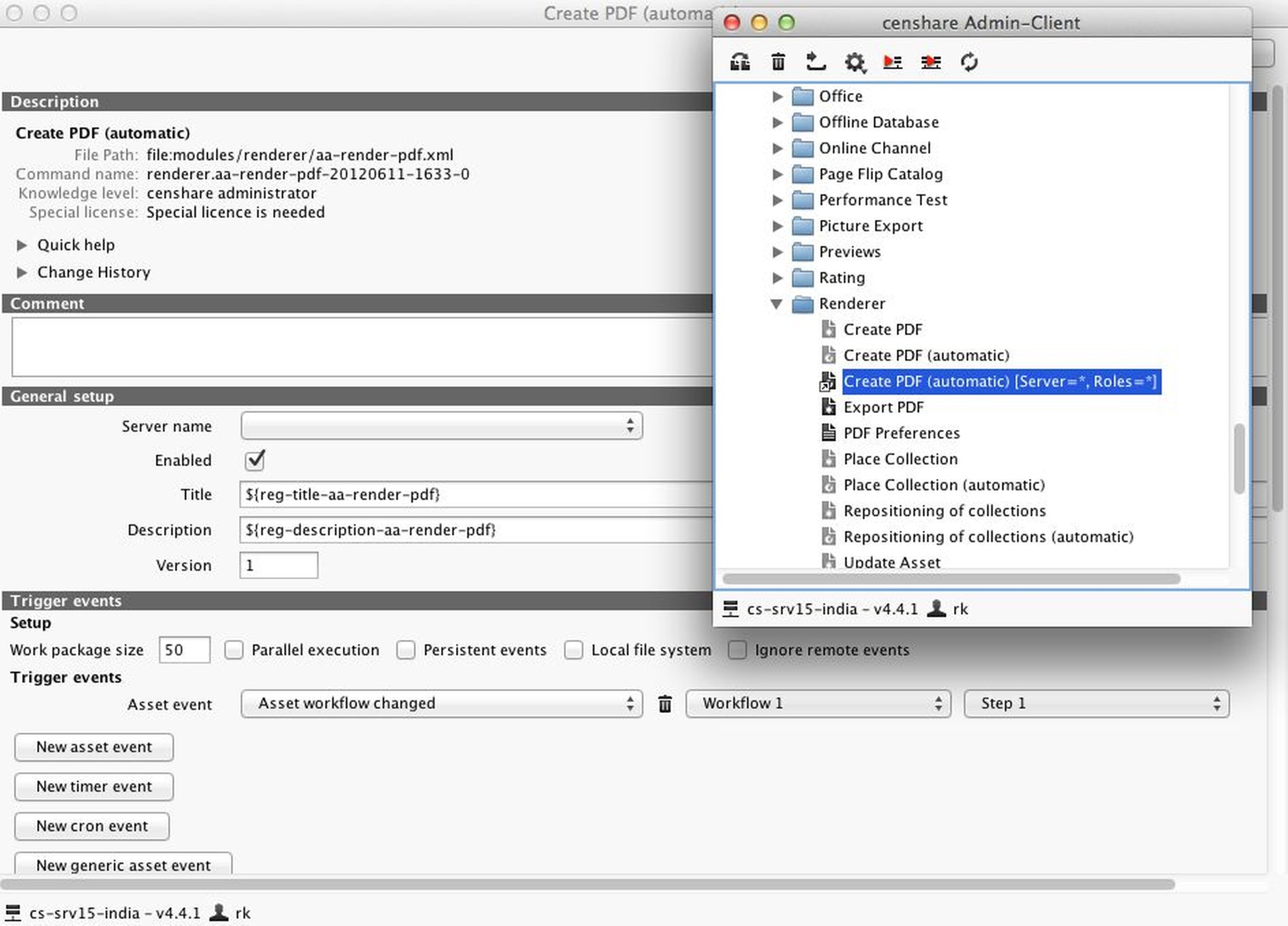
Task: Uncheck the Enabled checkbox
Action: (254, 460)
